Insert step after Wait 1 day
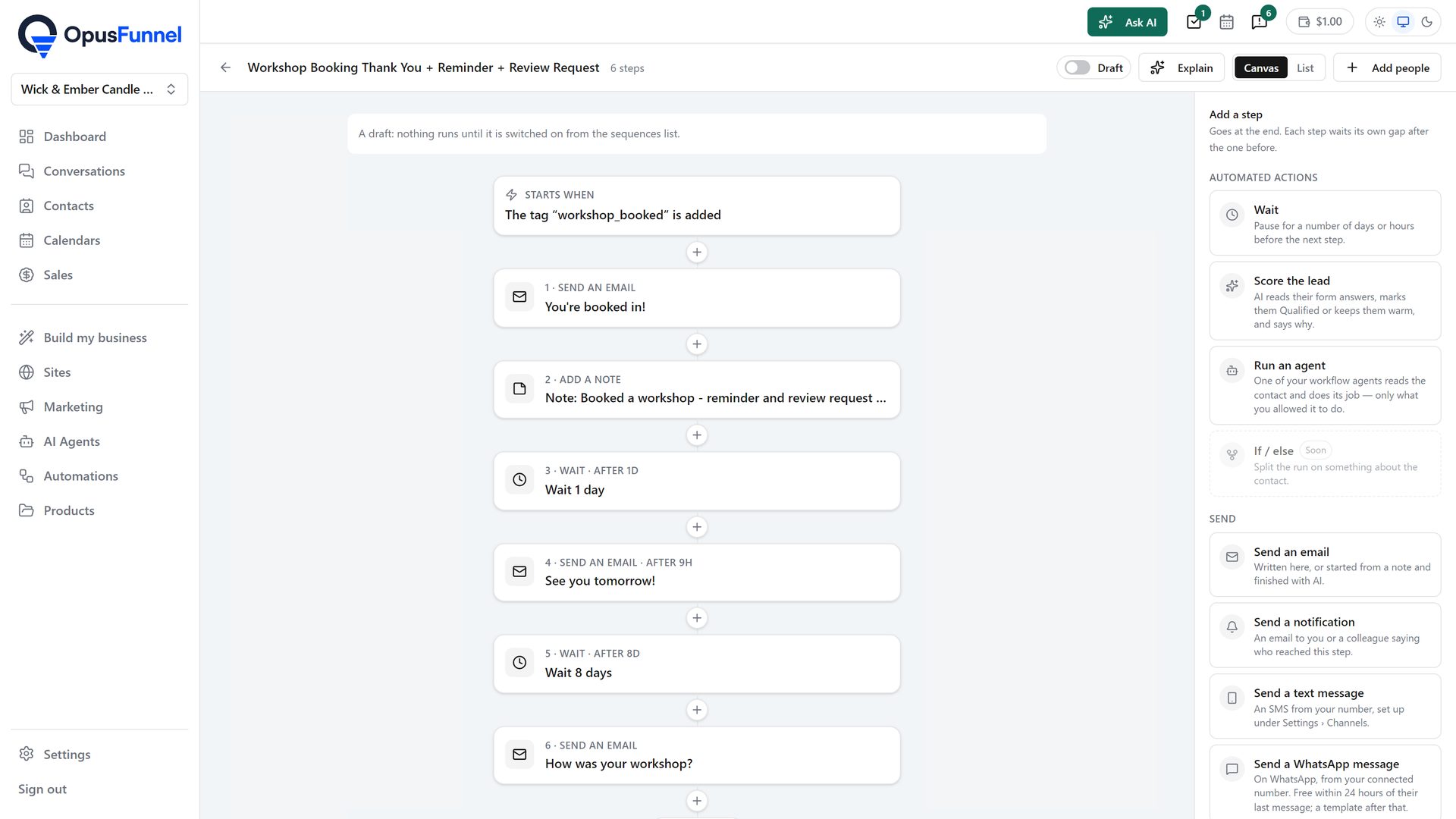 [x=696, y=527]
